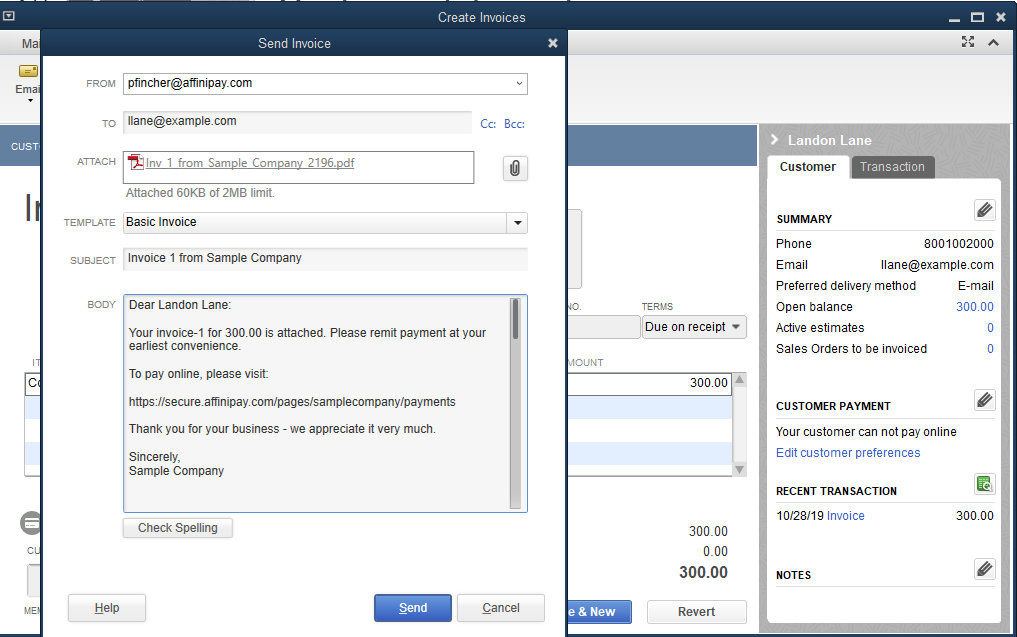Open the Basic Invoice template dropdown
This screenshot has height=637, width=1017.
click(x=517, y=222)
